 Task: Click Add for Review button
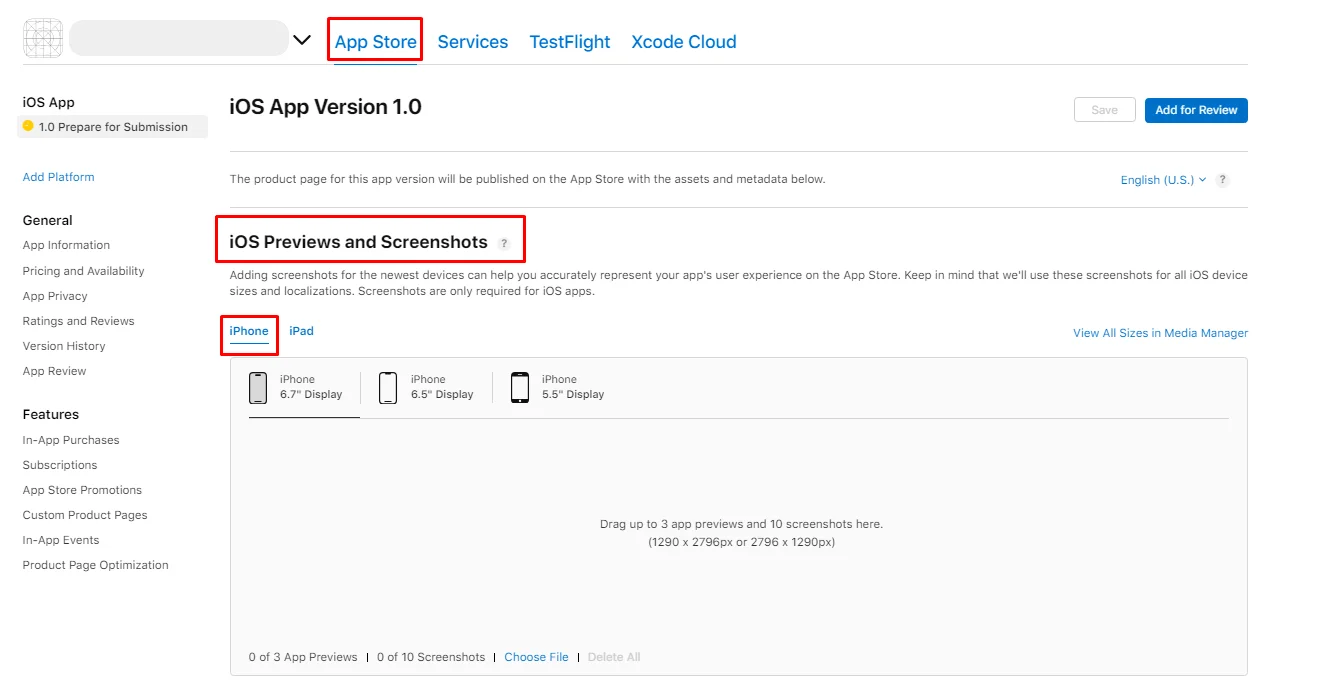(x=1196, y=110)
